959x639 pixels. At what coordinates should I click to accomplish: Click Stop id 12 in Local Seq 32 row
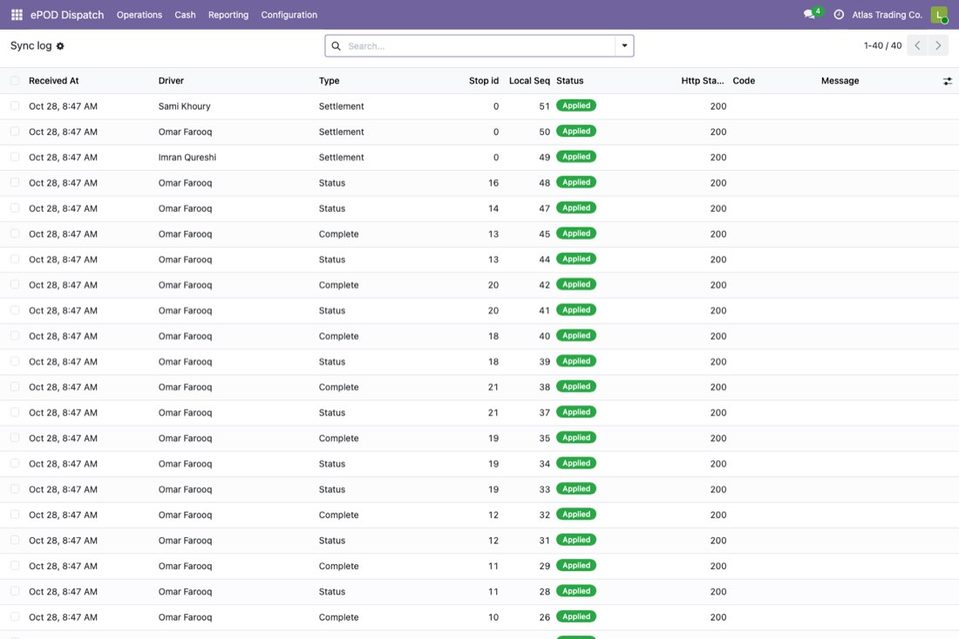point(494,515)
